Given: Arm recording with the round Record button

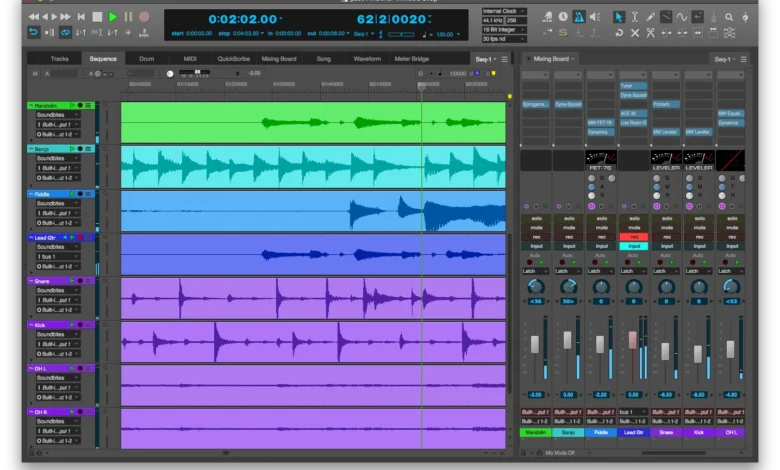Looking at the screenshot, I should 144,17.
